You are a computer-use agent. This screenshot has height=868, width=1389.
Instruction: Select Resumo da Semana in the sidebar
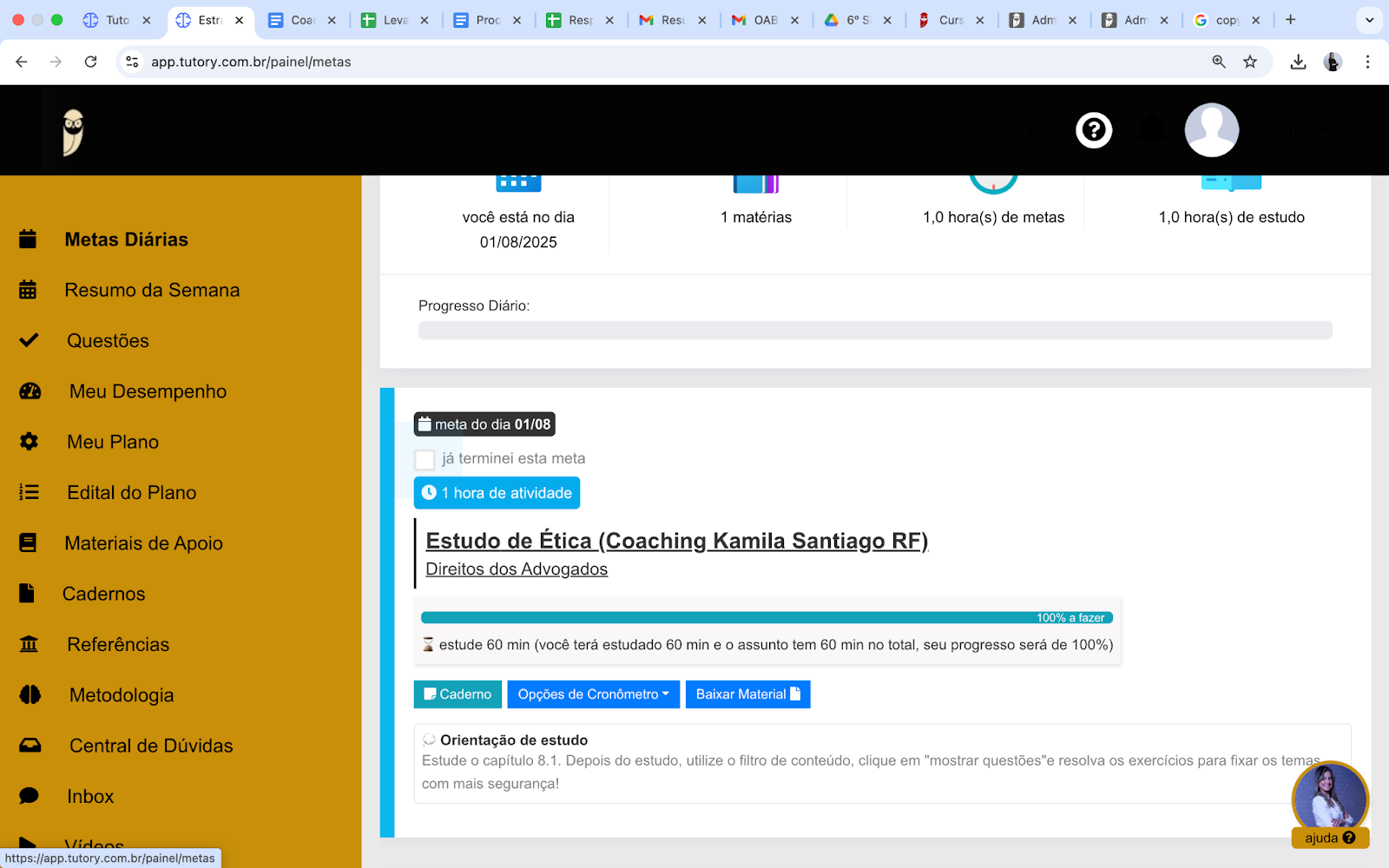coord(152,290)
